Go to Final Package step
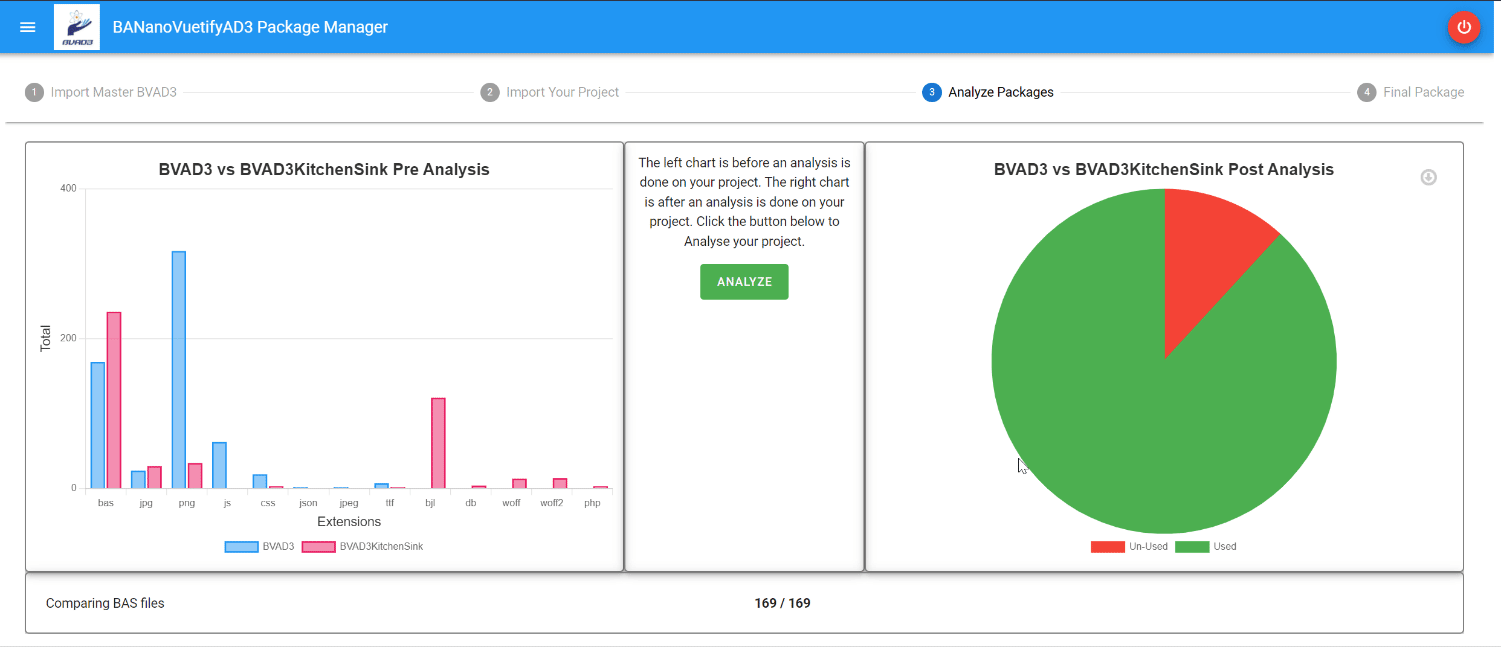The width and height of the screenshot is (1501, 647). 1424,92
